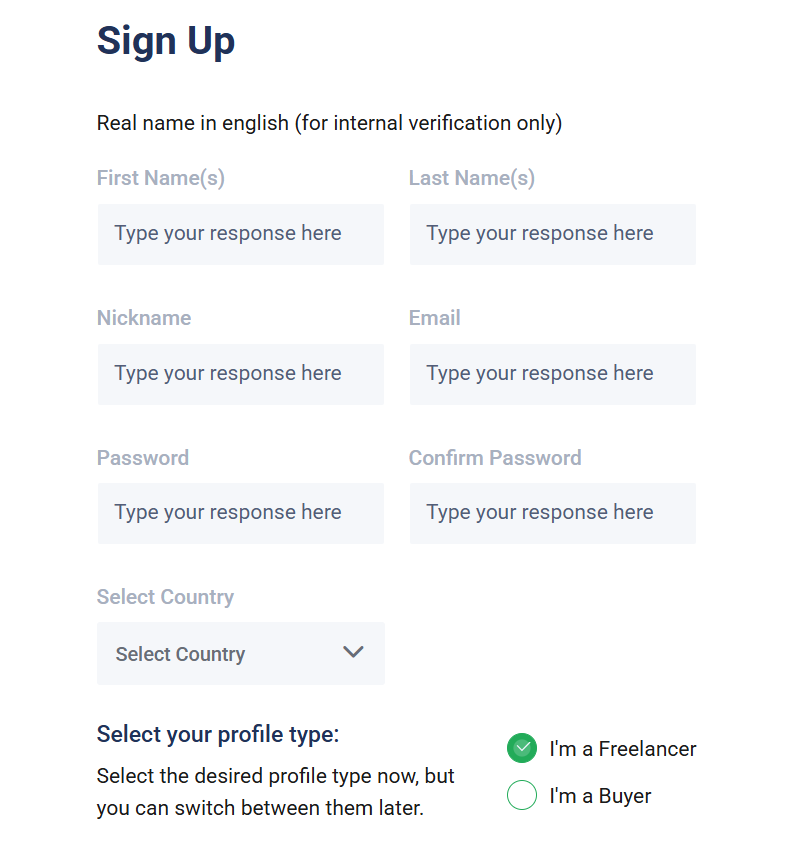Click the "I'm a Buyer" text label

(600, 796)
